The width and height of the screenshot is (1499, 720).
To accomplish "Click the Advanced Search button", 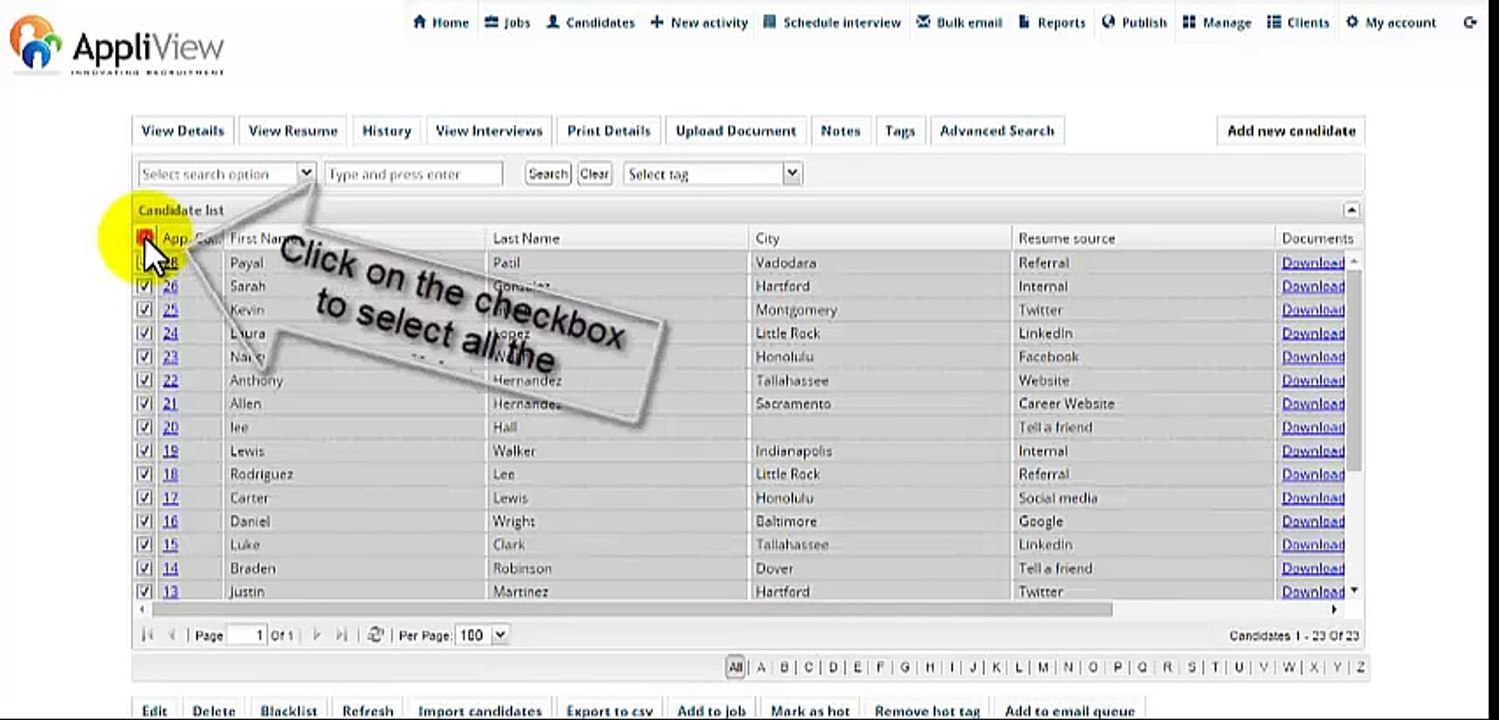I will [997, 131].
